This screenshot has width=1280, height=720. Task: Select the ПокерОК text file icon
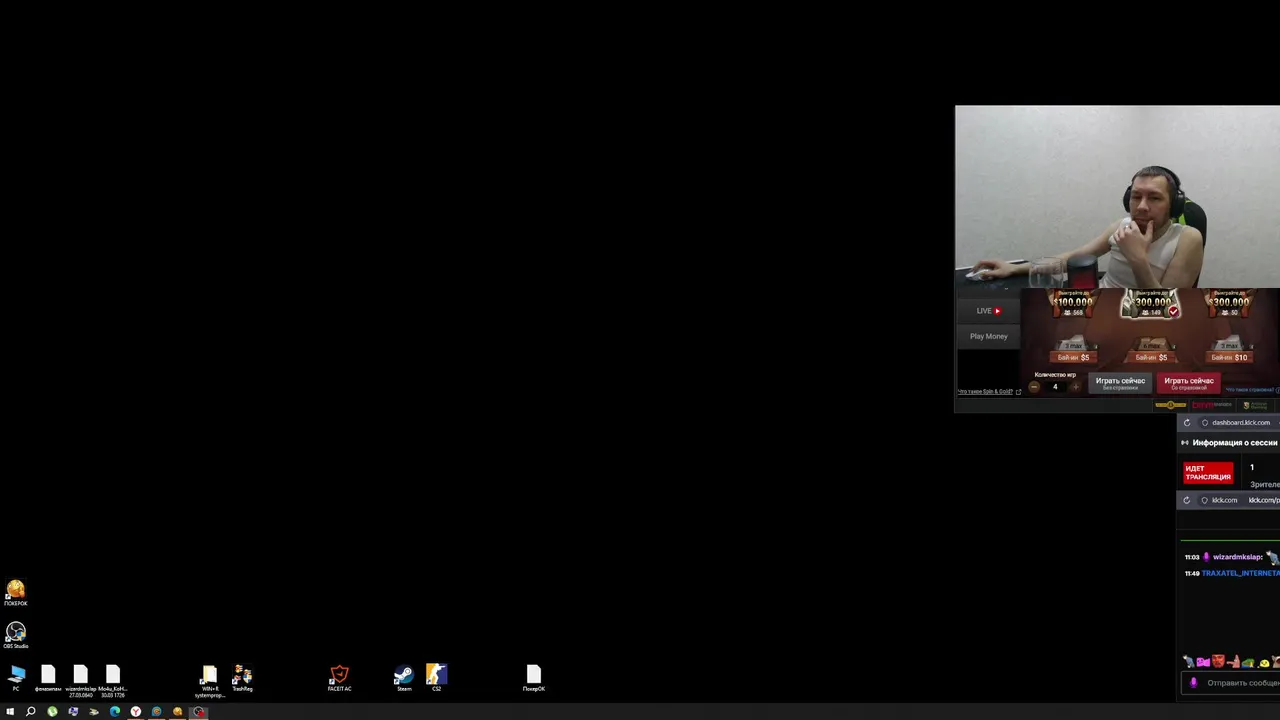tap(533, 678)
